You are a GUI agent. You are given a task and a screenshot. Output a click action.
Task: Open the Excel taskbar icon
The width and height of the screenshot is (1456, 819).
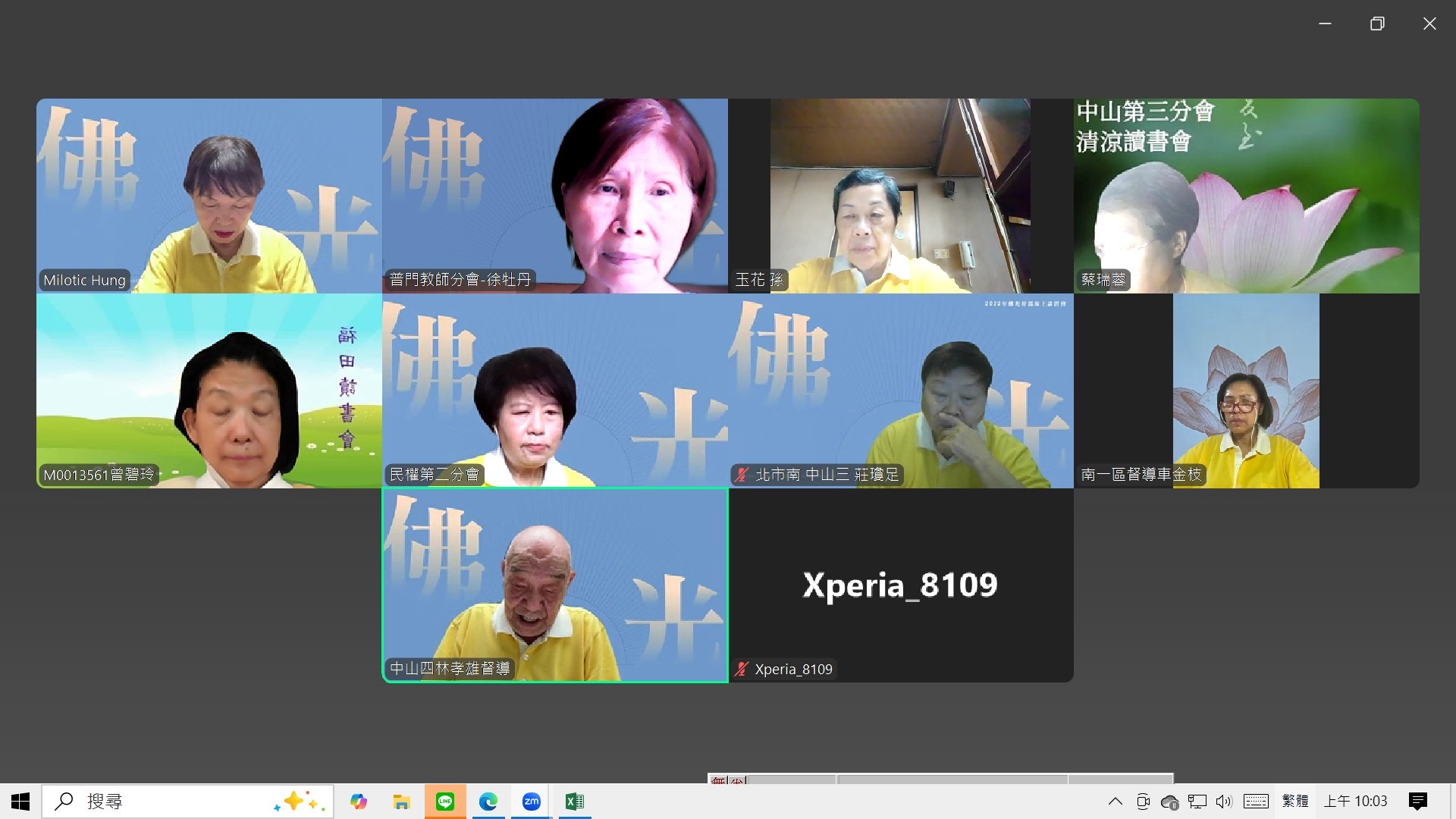(x=575, y=802)
